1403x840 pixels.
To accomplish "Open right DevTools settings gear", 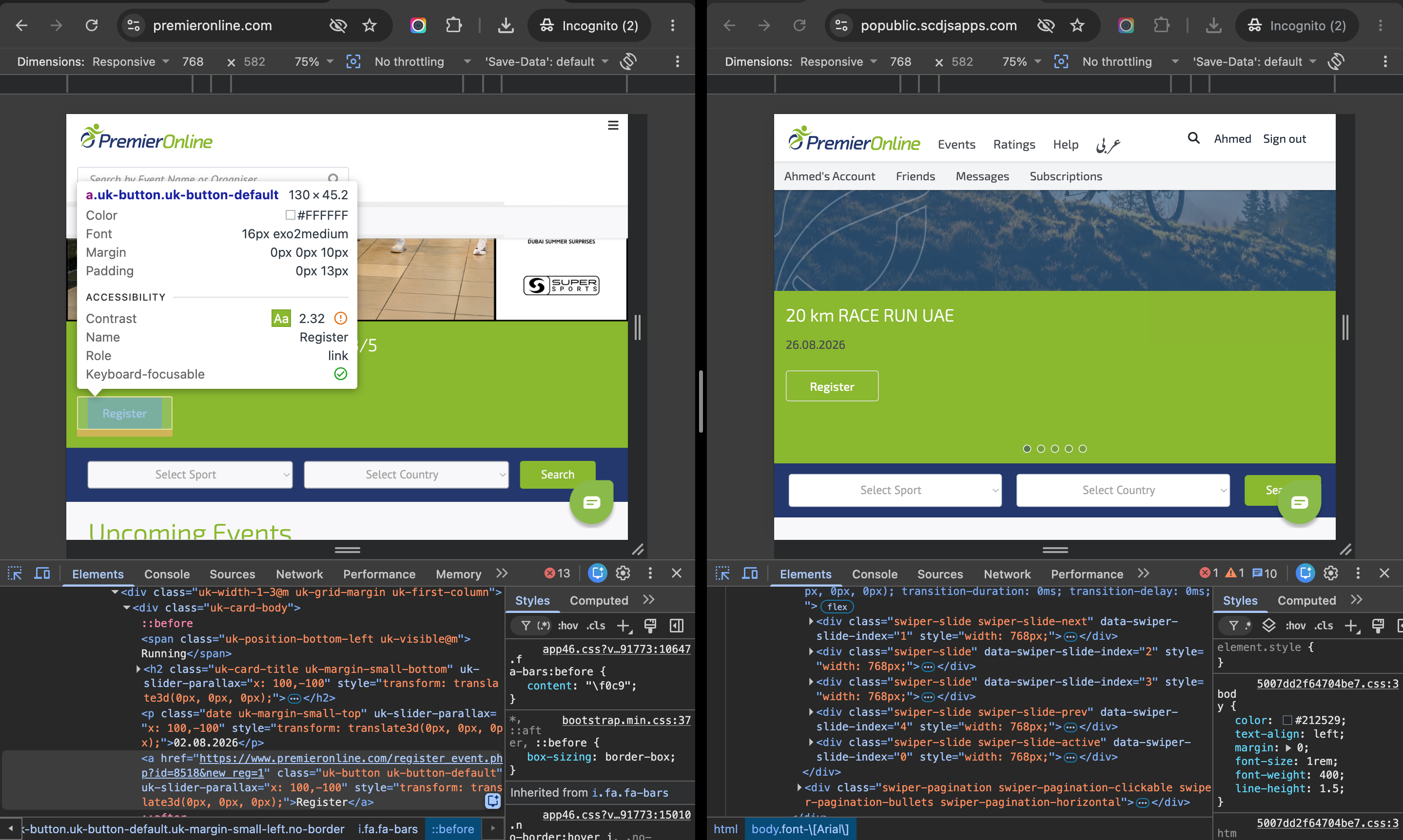I will click(x=1331, y=573).
